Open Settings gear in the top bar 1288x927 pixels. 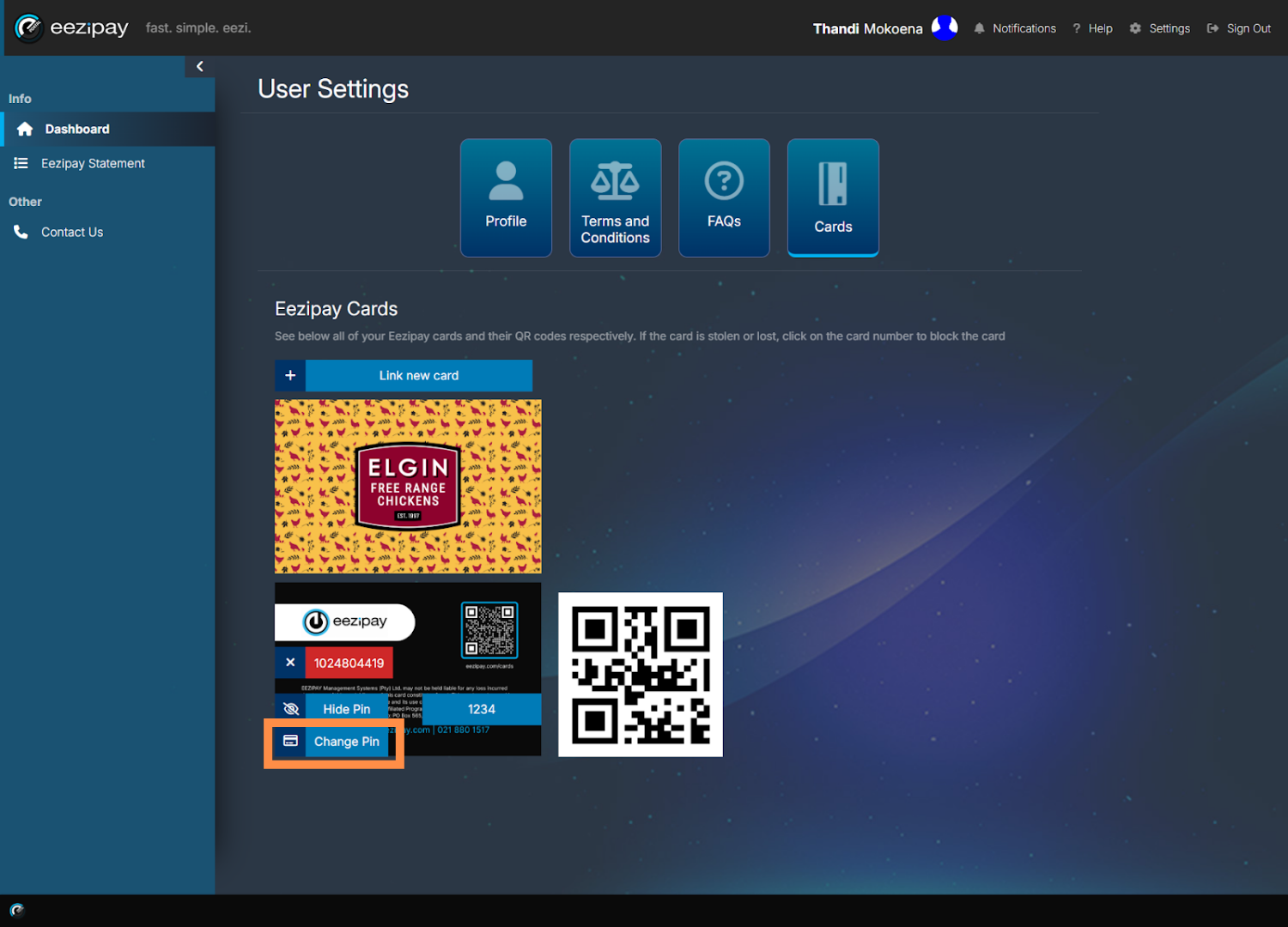[x=1159, y=28]
